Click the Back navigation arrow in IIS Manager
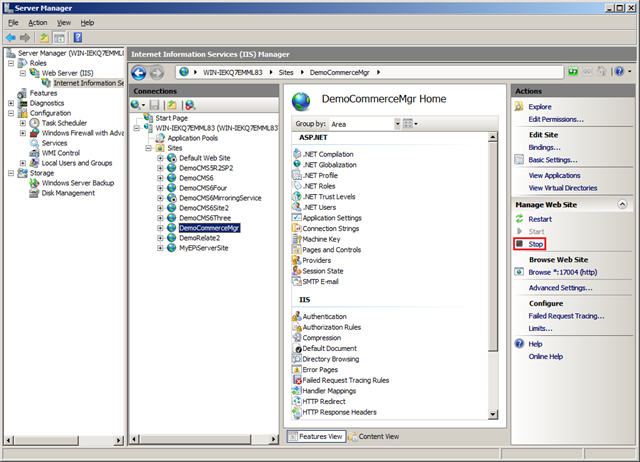Viewport: 640px width, 462px height. pos(139,72)
